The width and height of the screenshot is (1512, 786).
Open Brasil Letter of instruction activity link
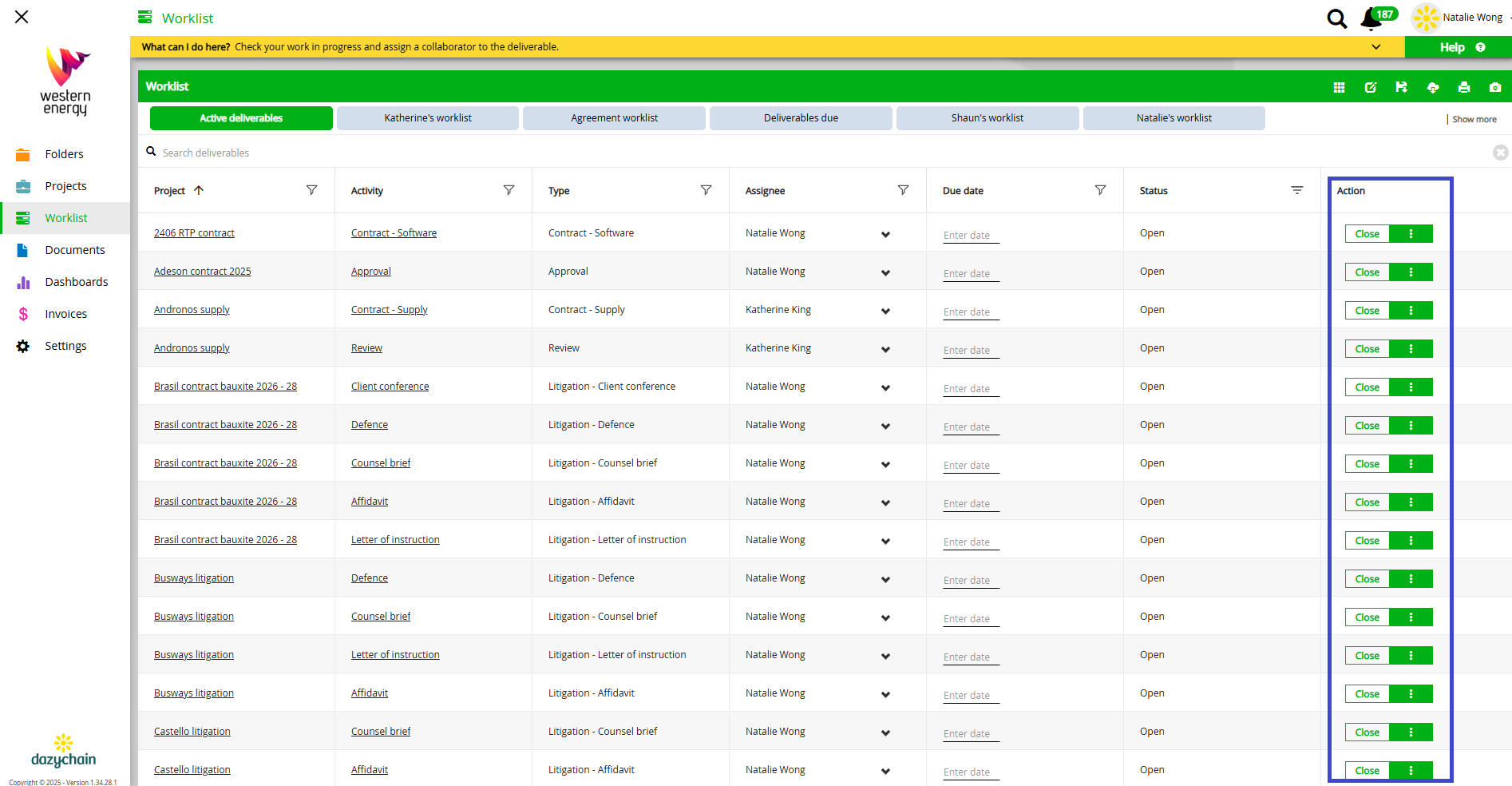(395, 540)
